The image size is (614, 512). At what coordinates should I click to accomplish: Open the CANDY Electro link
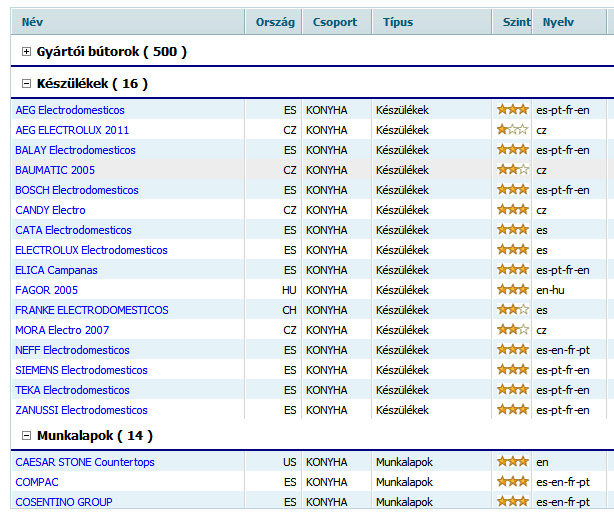(50, 210)
